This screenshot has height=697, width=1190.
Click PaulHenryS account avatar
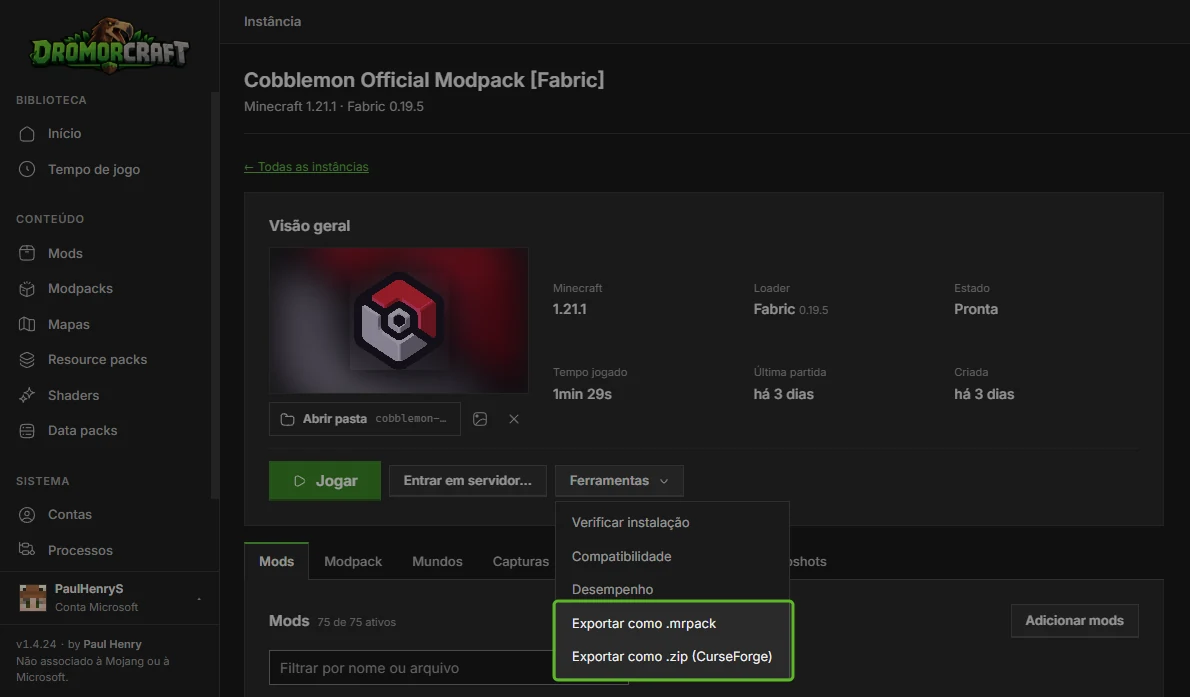[x=33, y=598]
